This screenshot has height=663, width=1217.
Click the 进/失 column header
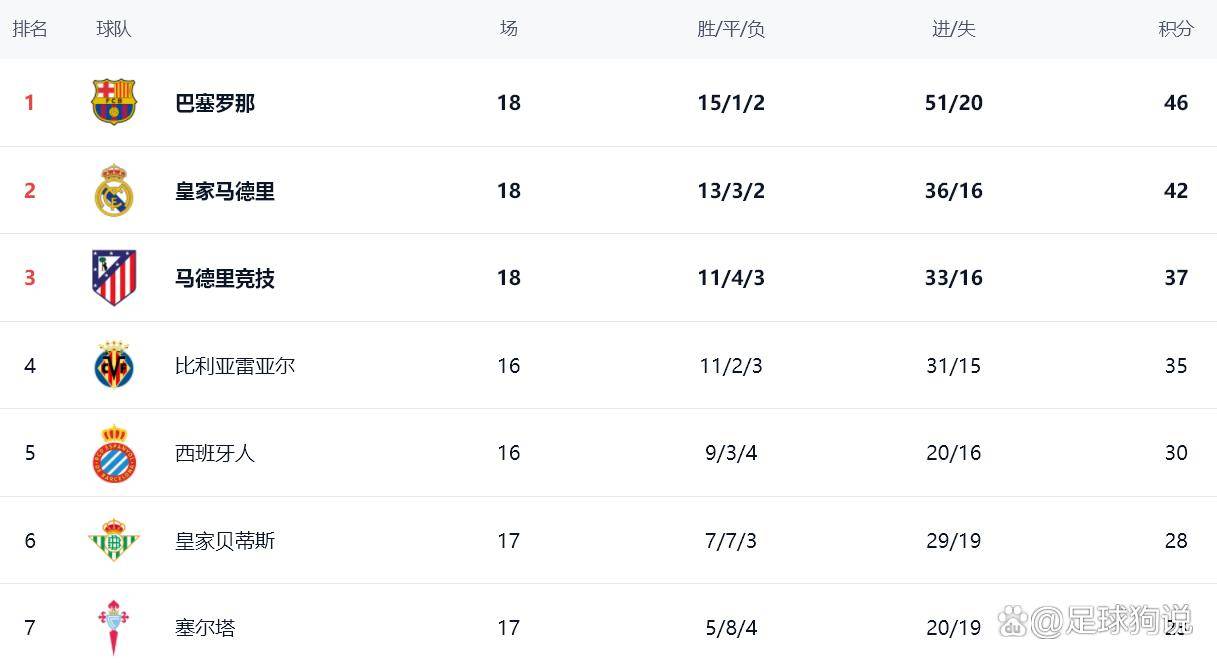click(x=953, y=29)
